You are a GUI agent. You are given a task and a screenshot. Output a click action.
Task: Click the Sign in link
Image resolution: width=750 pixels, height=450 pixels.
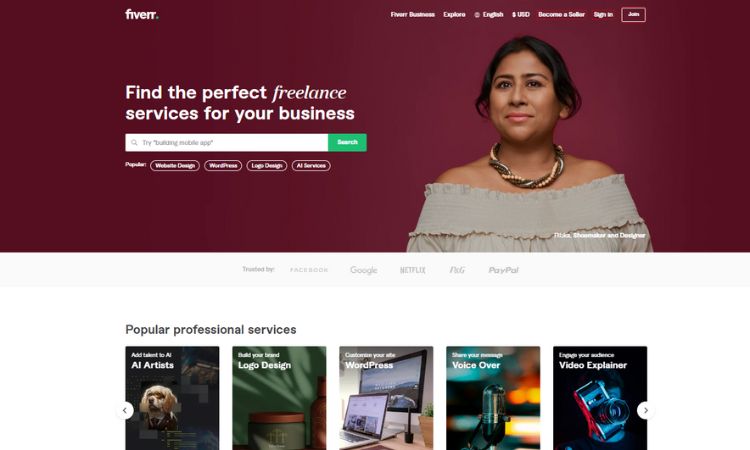pos(603,15)
